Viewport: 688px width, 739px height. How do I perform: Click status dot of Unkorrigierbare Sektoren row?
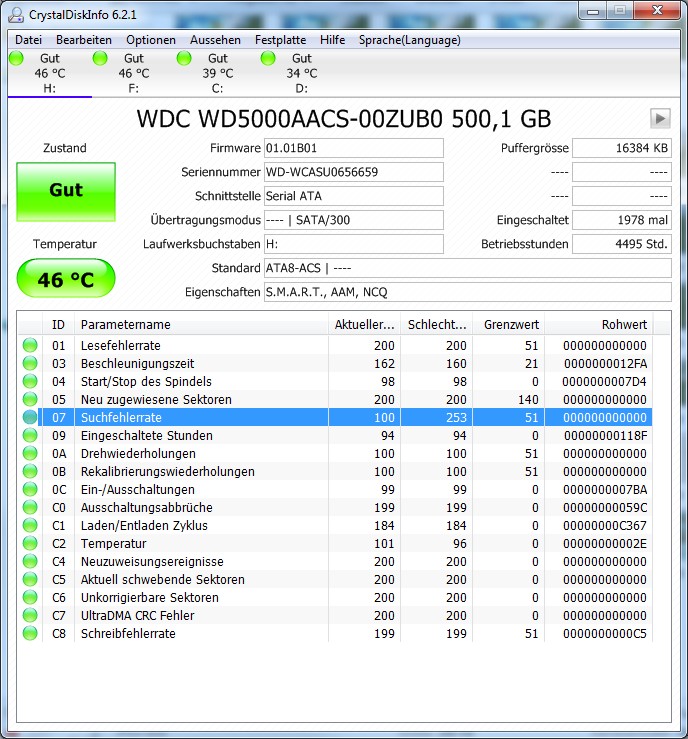tap(30, 597)
